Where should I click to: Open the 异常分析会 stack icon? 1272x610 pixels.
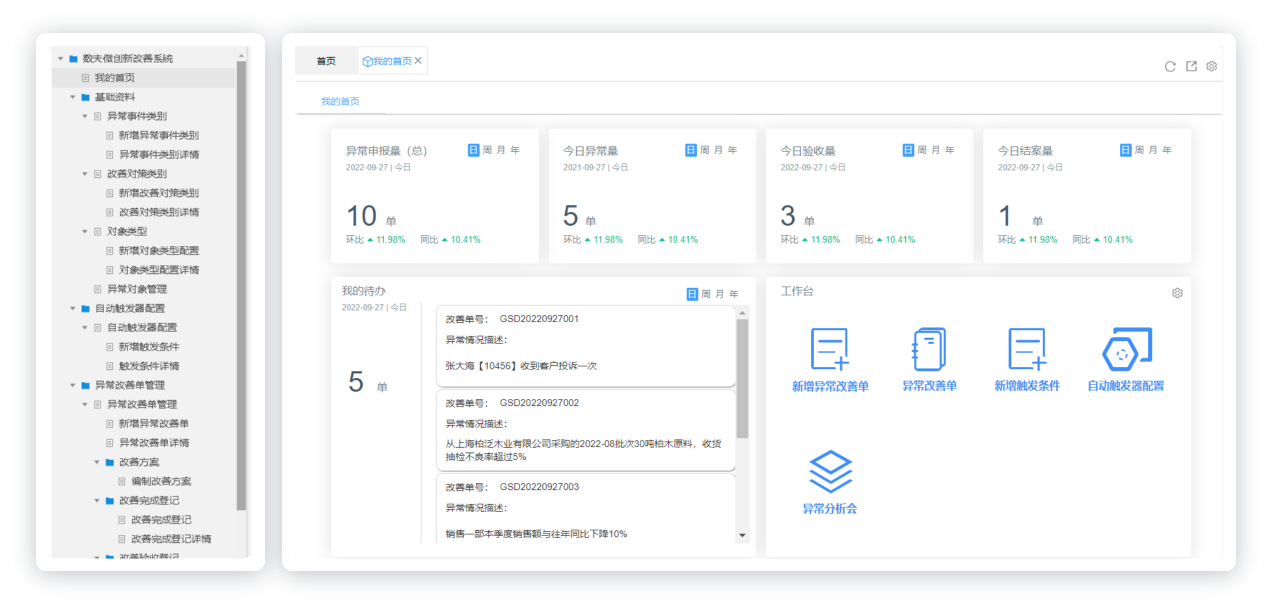pos(830,472)
